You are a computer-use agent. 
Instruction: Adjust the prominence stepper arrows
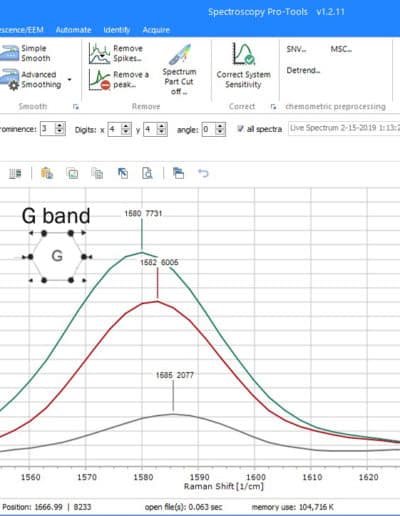[60, 129]
